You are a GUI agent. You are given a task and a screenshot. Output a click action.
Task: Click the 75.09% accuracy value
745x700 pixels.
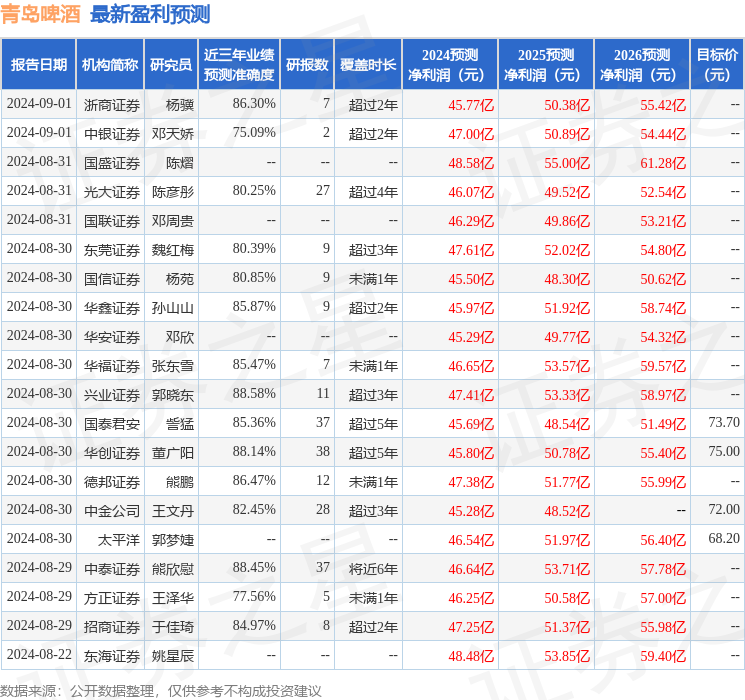(254, 132)
